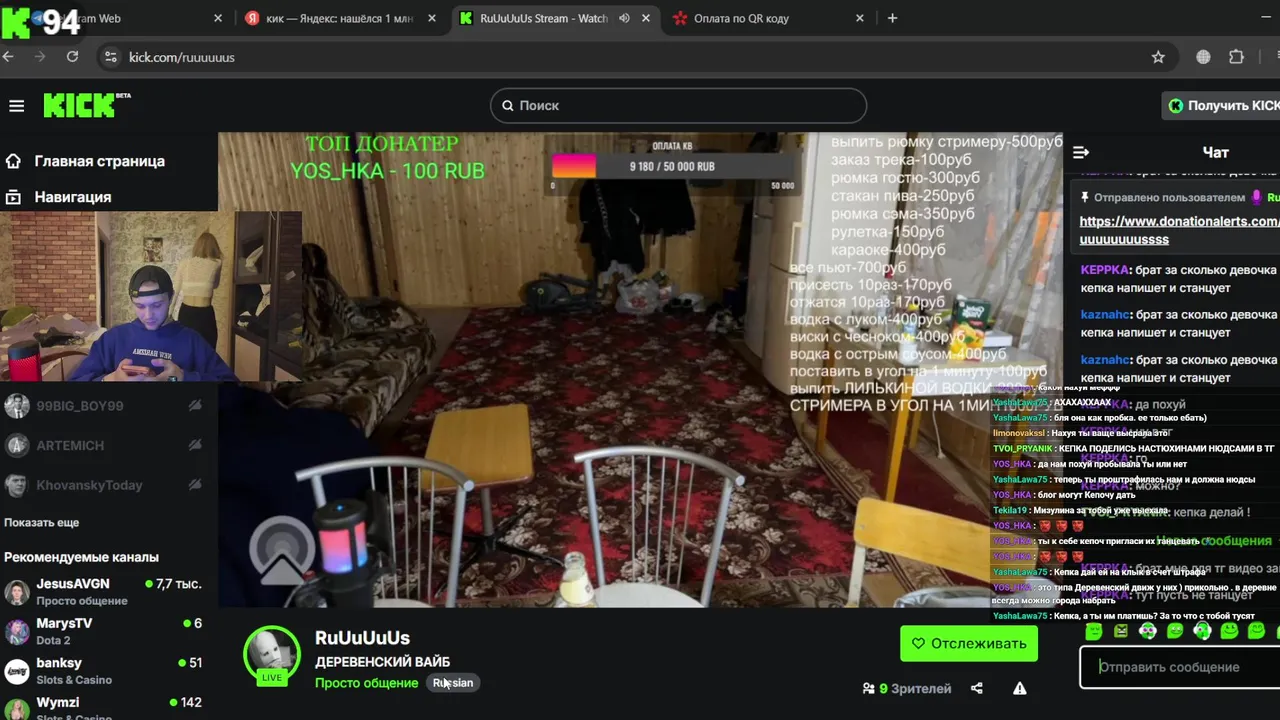
Task: Click the donation goal progress bar
Action: click(674, 166)
